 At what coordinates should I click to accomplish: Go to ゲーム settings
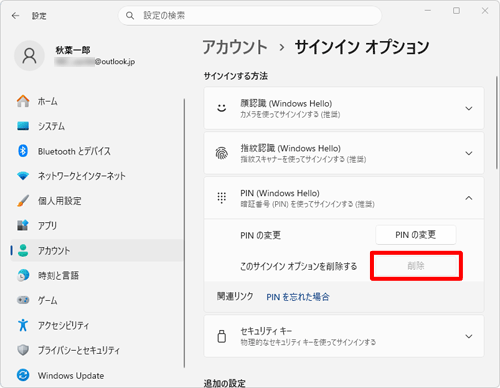point(97,300)
